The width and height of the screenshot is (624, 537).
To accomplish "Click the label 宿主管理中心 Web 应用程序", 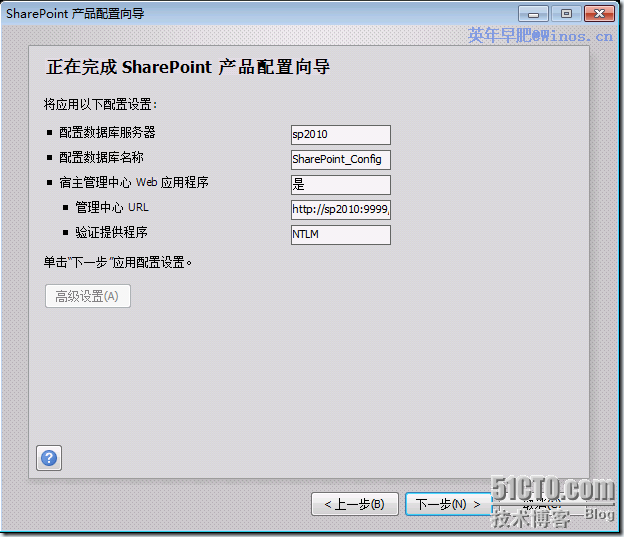I will (134, 182).
